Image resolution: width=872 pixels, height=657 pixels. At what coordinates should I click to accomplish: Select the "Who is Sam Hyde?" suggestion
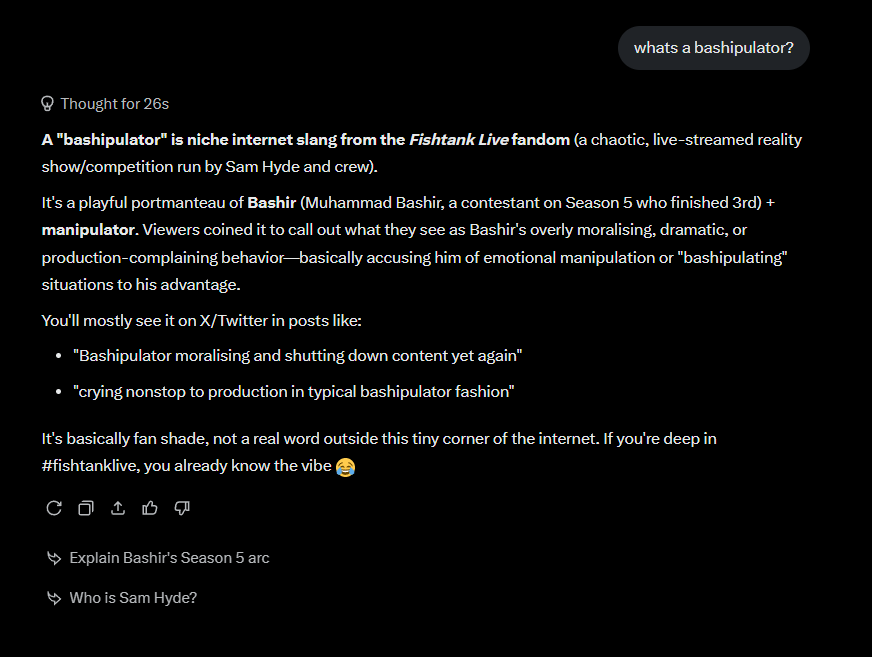pyautogui.click(x=133, y=598)
